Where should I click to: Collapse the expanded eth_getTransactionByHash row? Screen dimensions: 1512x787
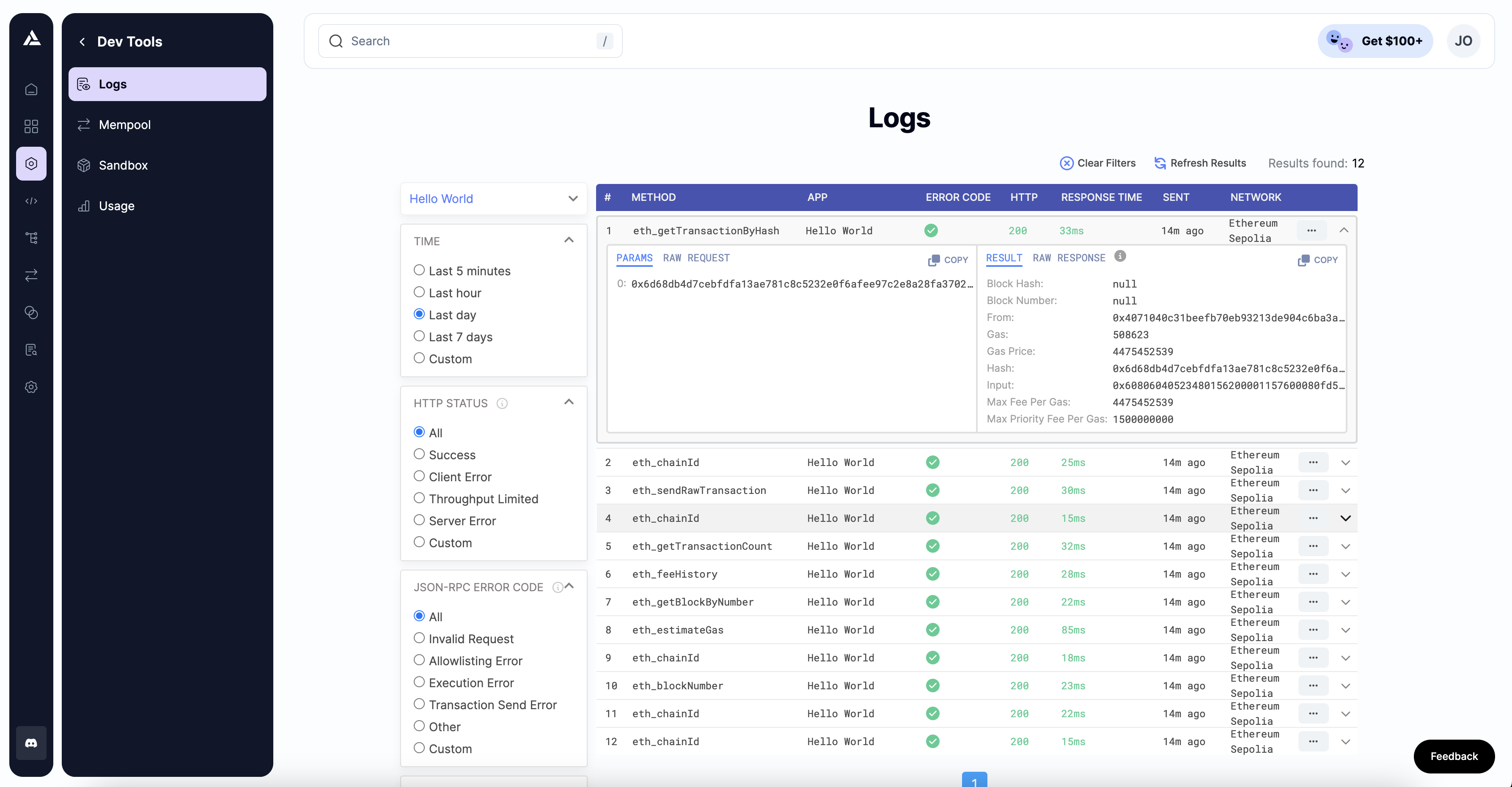(x=1345, y=230)
